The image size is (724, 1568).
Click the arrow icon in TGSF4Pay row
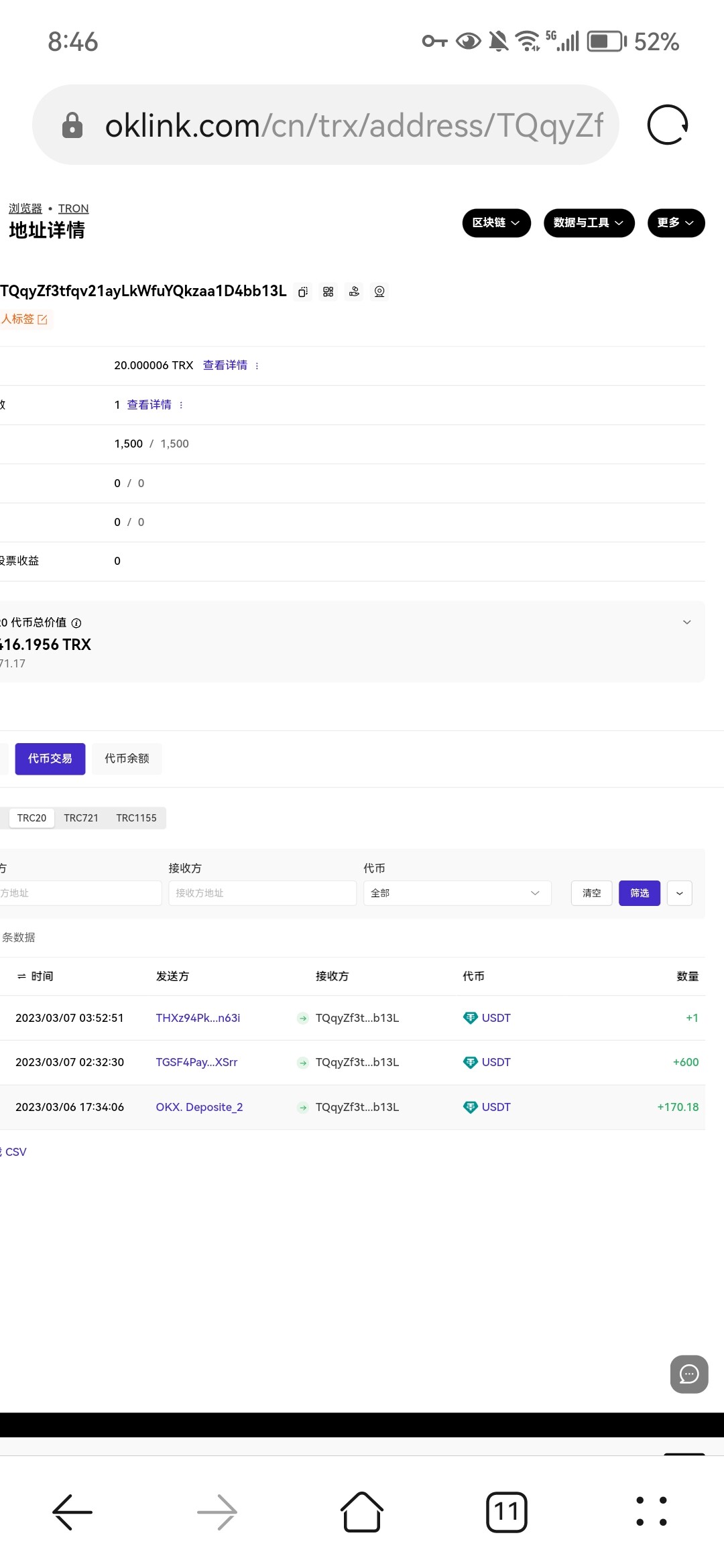(x=303, y=1062)
